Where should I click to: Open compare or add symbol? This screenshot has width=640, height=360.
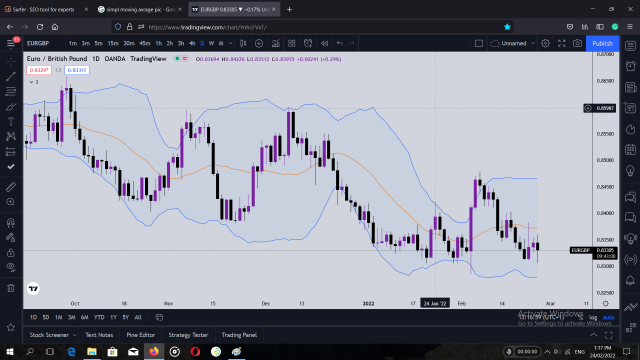pos(259,43)
